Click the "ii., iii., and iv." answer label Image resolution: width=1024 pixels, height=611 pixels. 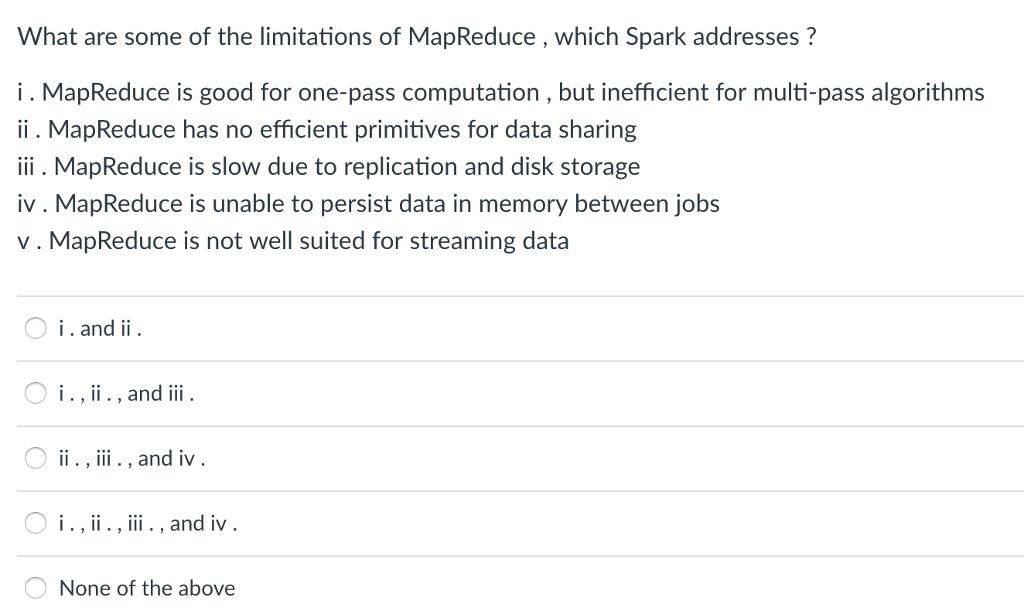pyautogui.click(x=132, y=458)
